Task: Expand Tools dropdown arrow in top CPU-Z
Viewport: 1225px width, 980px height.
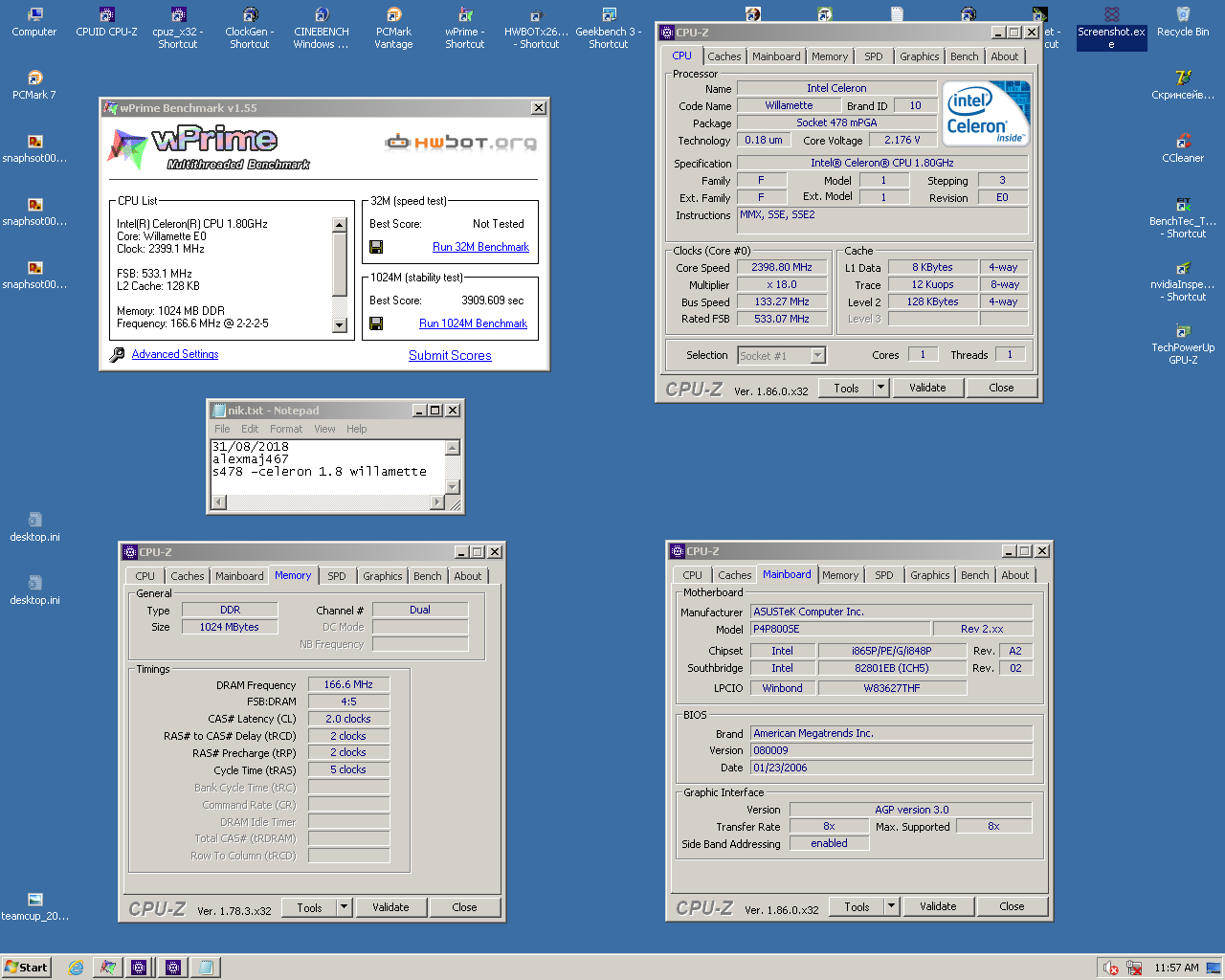Action: pos(880,388)
